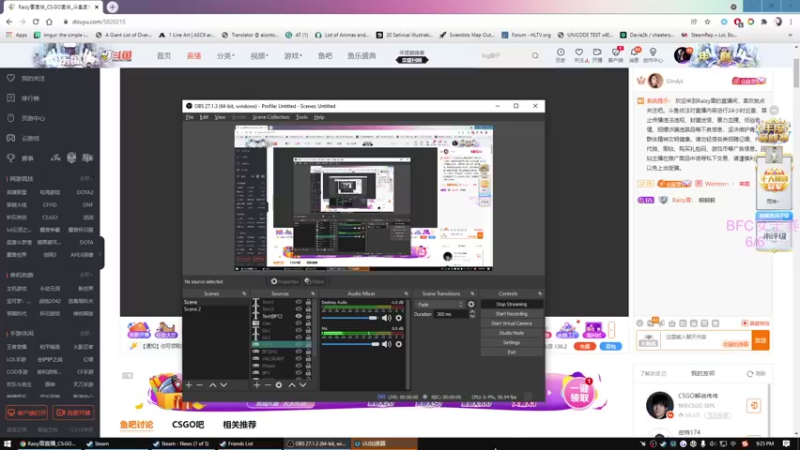Image resolution: width=800 pixels, height=450 pixels.
Task: Select Scene 2 in OBS Scenes list
Action: click(192, 309)
